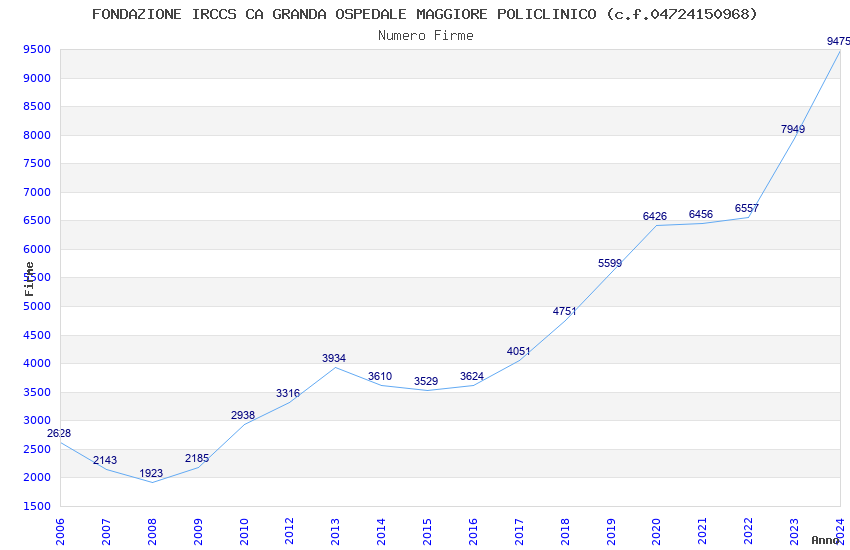
Task: Click the 1500 y-axis tick label
Action: tap(37, 506)
